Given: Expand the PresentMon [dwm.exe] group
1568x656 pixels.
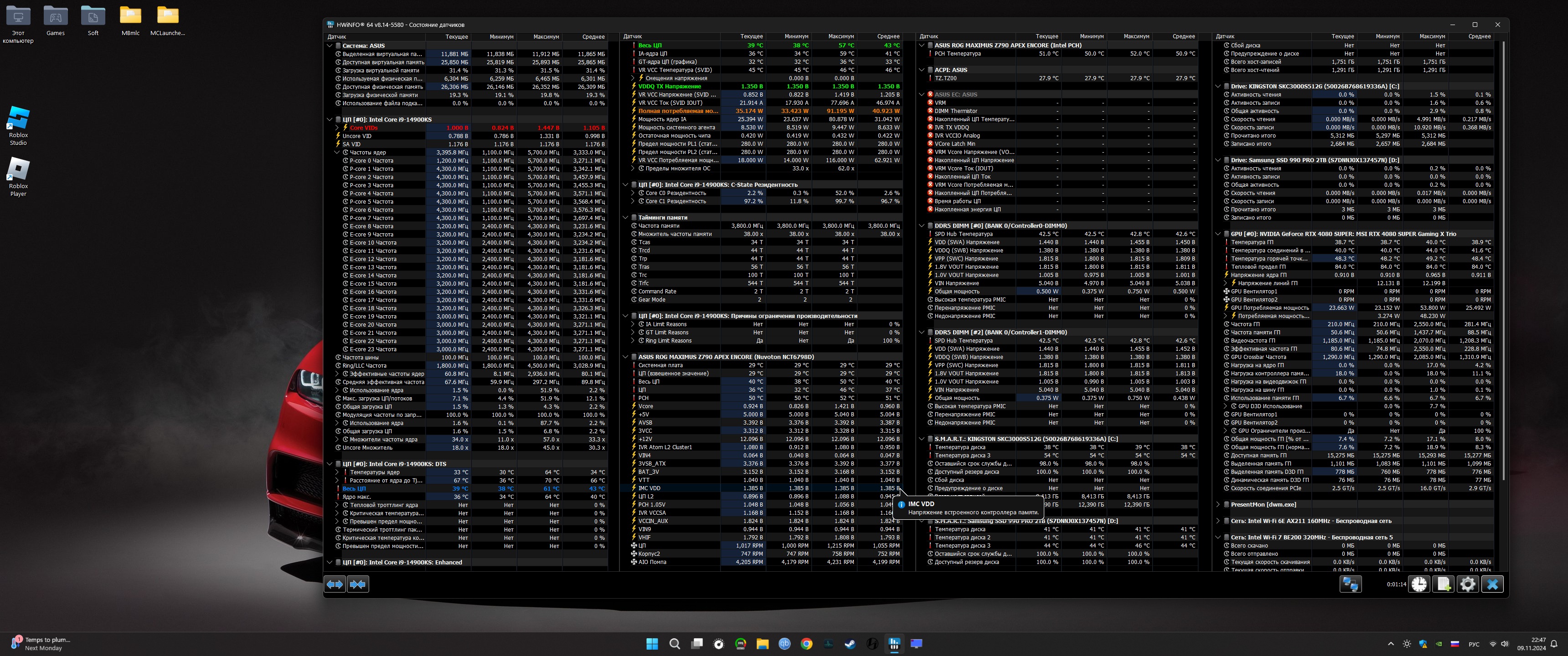Looking at the screenshot, I should click(1218, 504).
